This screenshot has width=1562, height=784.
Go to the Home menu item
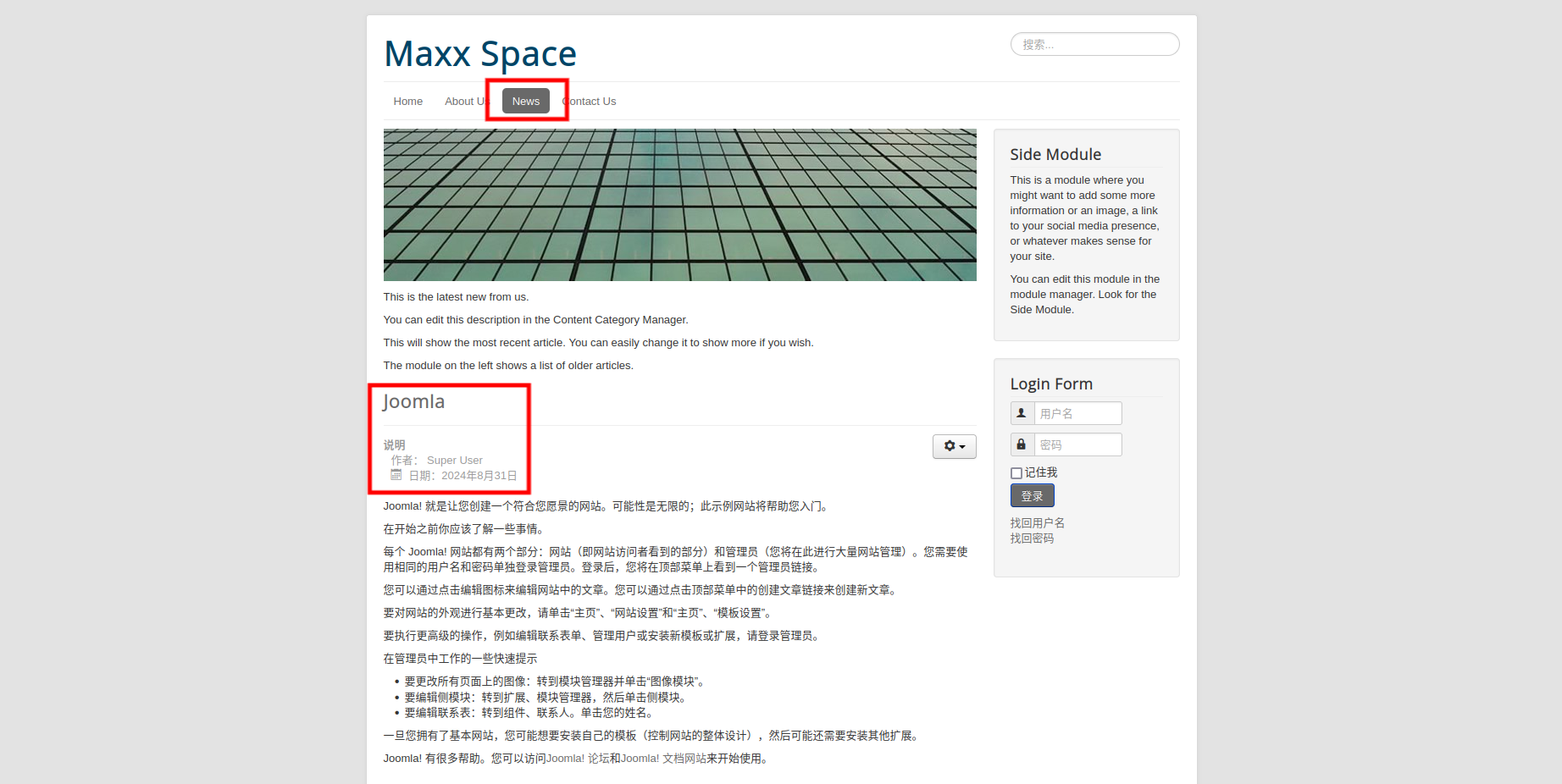407,101
